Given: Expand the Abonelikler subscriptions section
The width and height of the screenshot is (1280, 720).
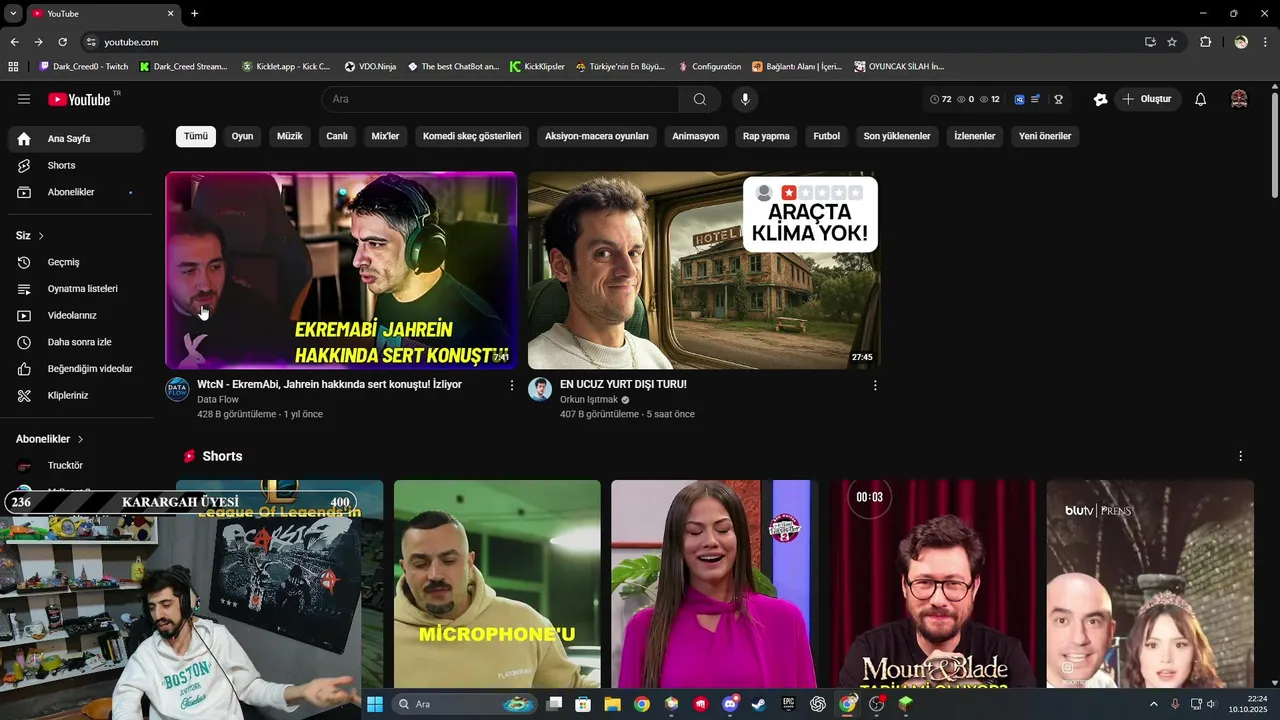Looking at the screenshot, I should [x=50, y=439].
